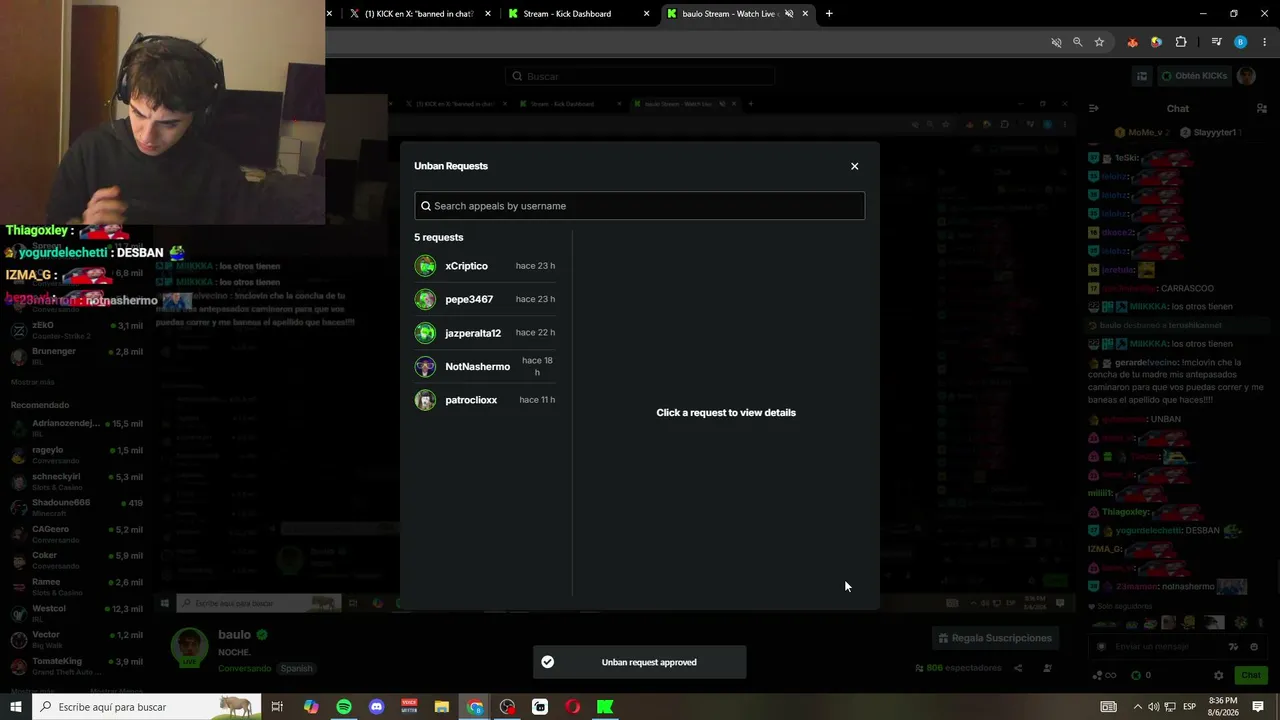Open TomateKing recommended channel
The height and width of the screenshot is (720, 1280).
76,666
